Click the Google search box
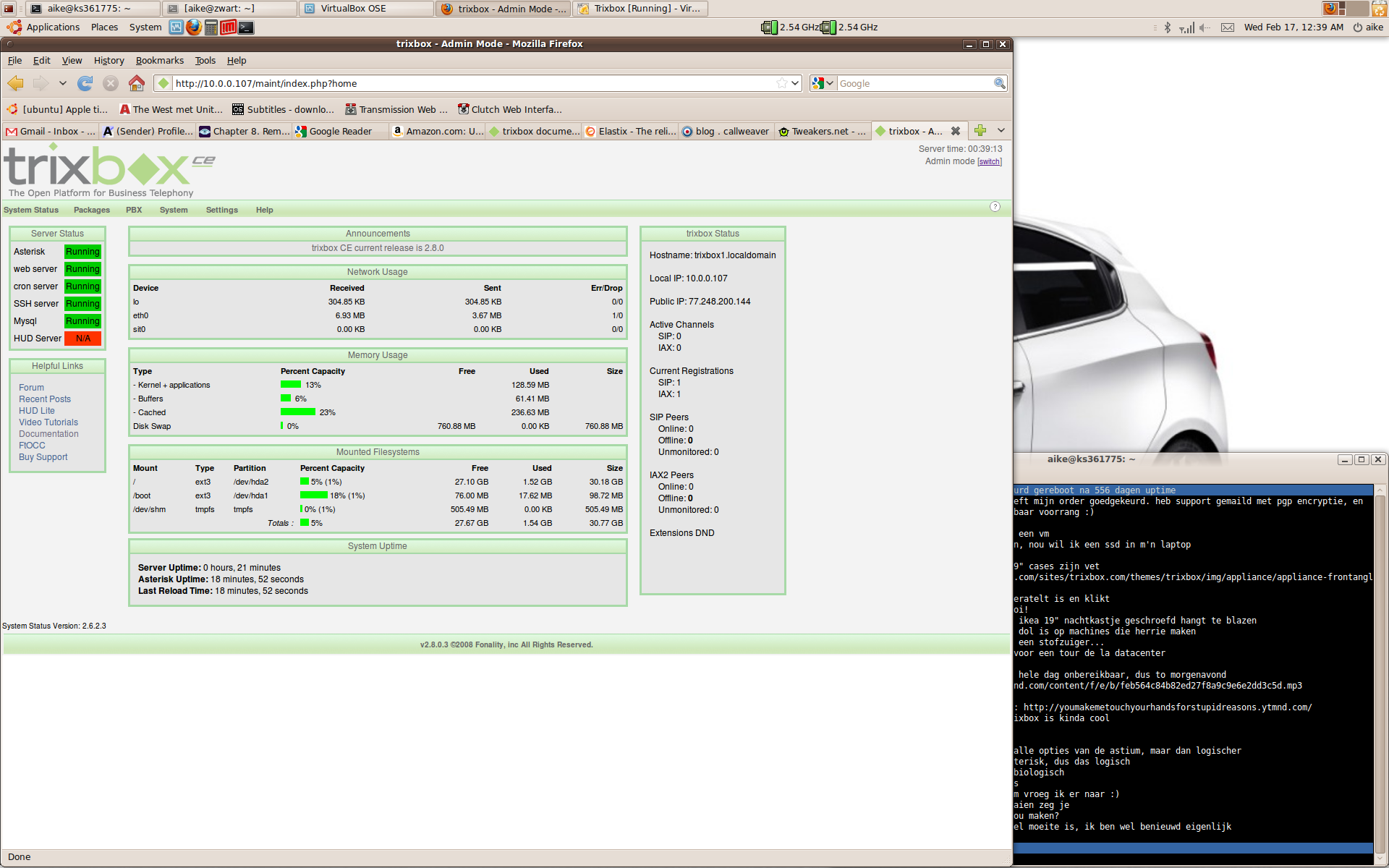Screen dimensions: 1389x868 (915, 83)
